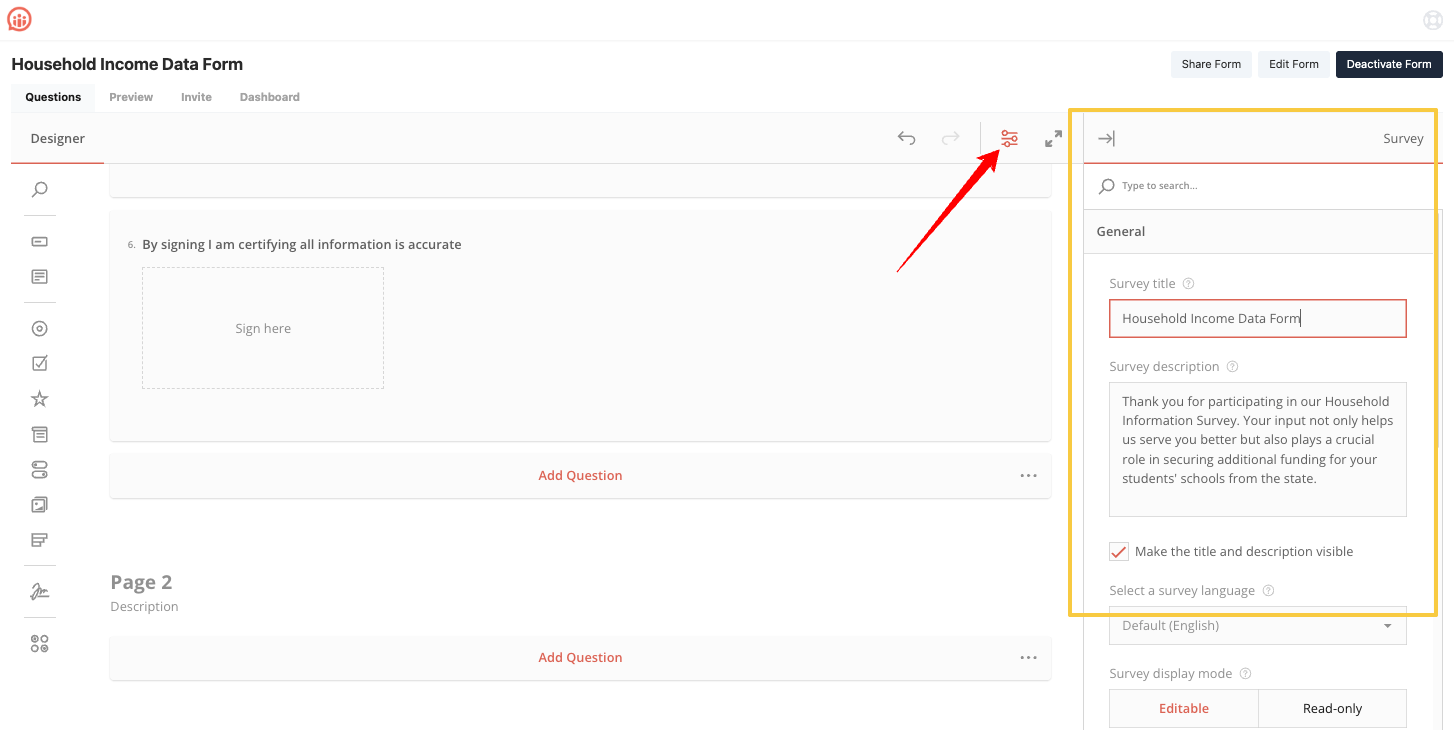Open the Dashboard tab
This screenshot has width=1454, height=730.
269,97
